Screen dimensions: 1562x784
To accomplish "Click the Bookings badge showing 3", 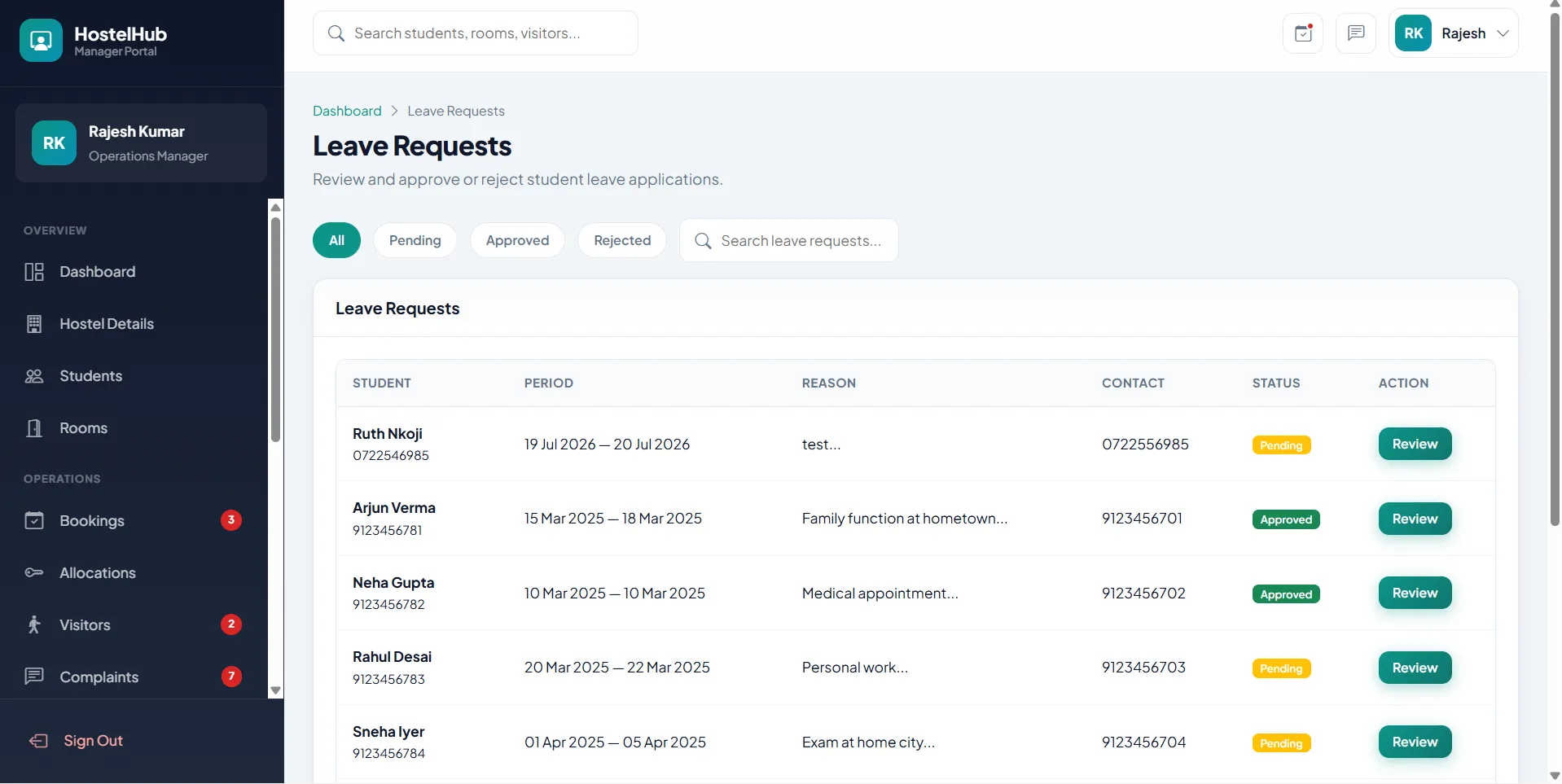I will [x=231, y=520].
